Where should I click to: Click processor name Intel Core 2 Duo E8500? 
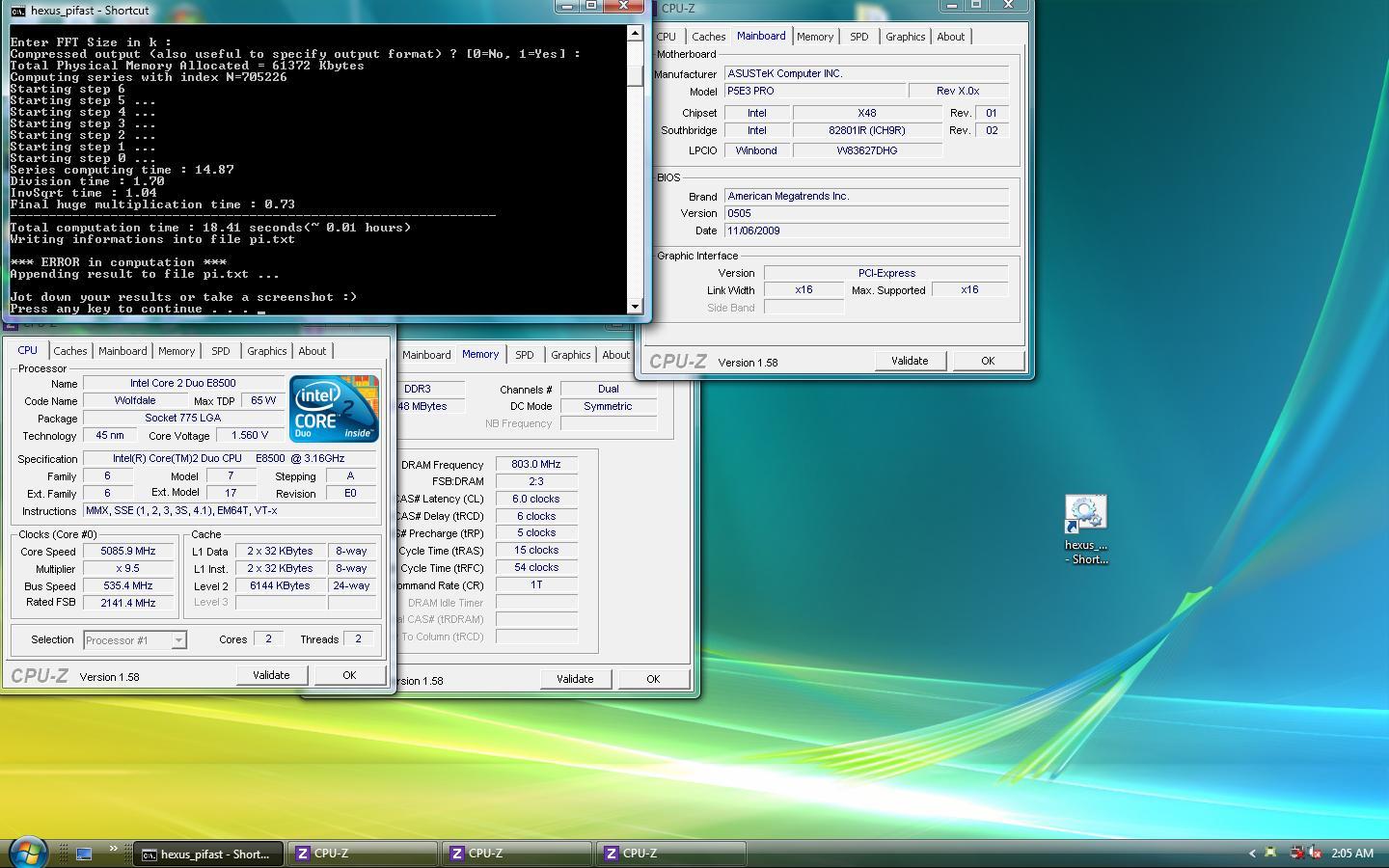[183, 383]
